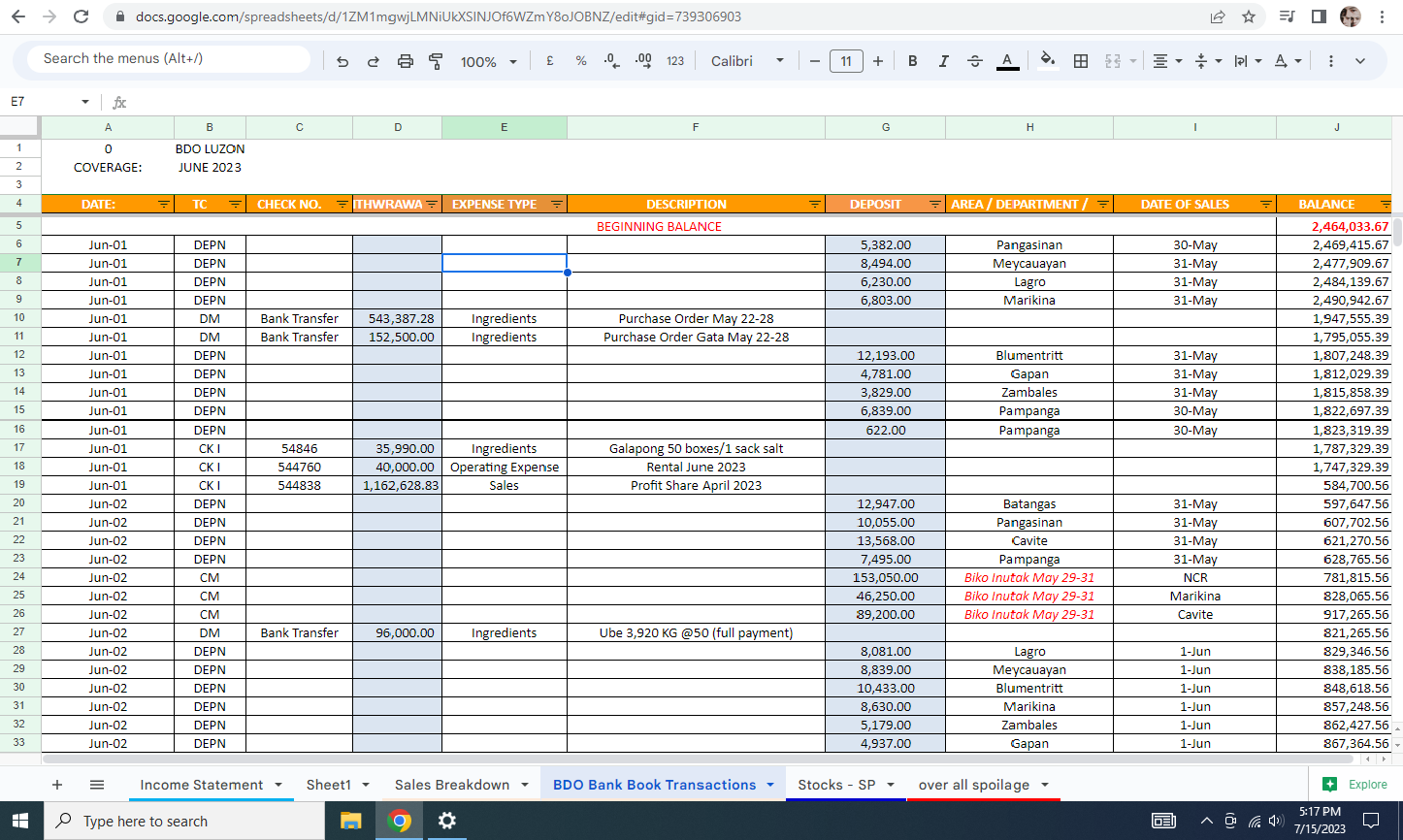Open Settings gear in the taskbar
This screenshot has width=1403, height=840.
(446, 821)
